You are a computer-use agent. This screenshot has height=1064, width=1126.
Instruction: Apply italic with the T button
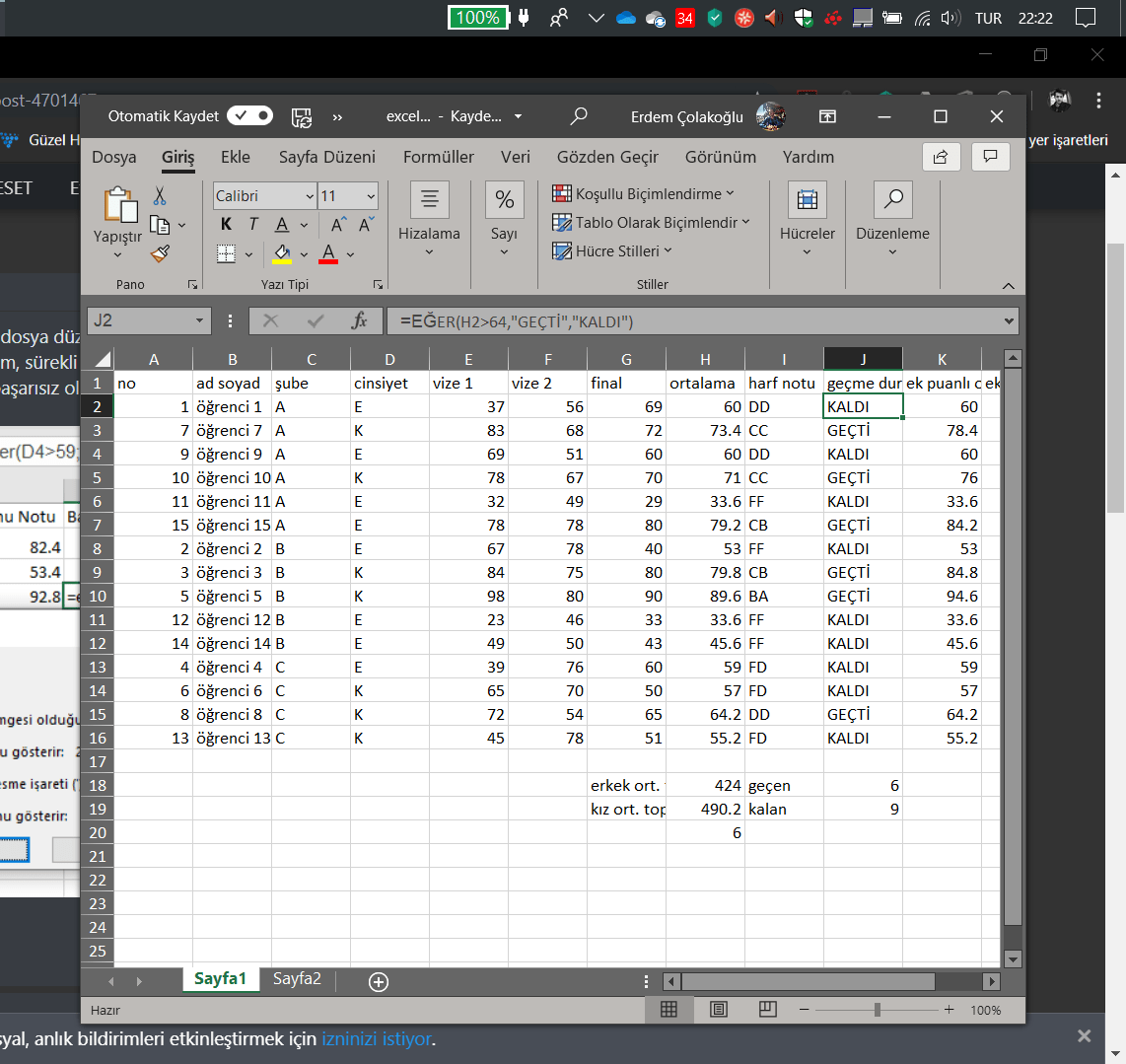click(253, 224)
